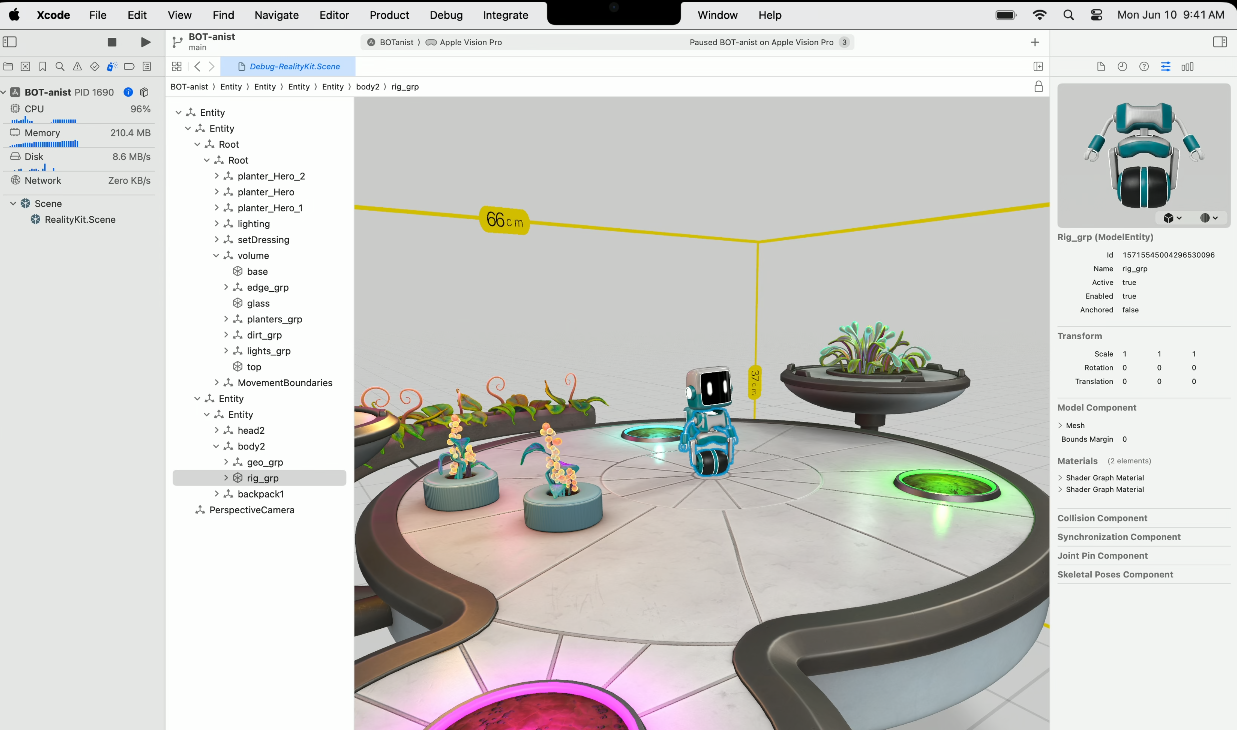Click the related items grid icon

tap(177, 67)
